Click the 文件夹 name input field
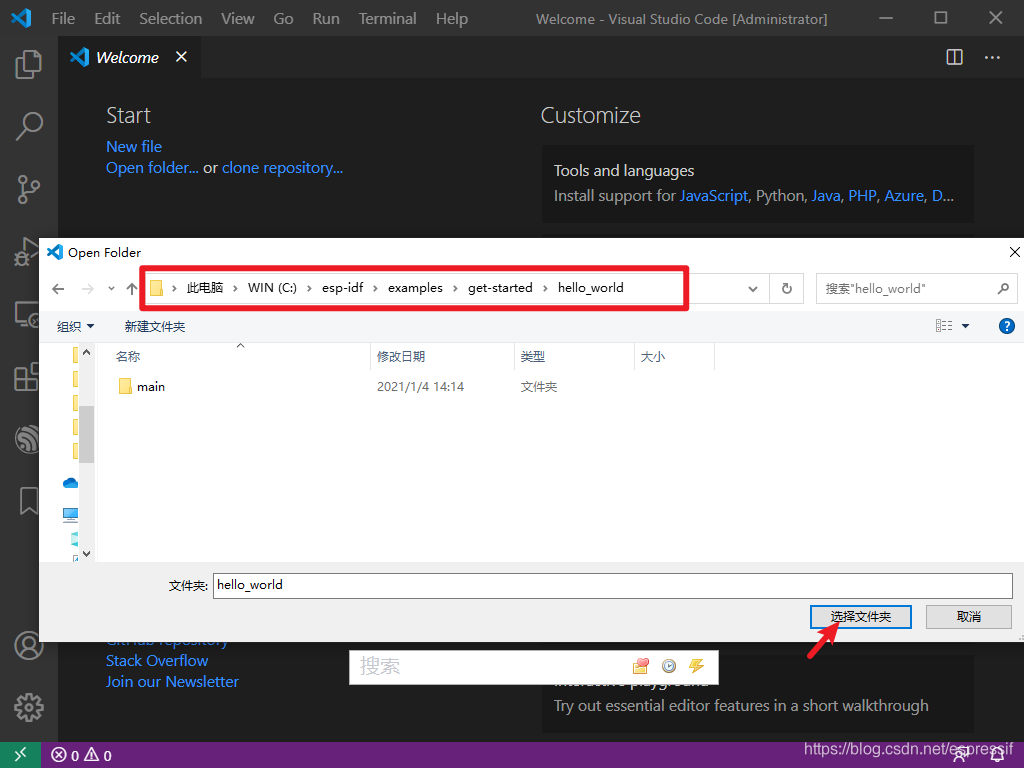 [613, 585]
